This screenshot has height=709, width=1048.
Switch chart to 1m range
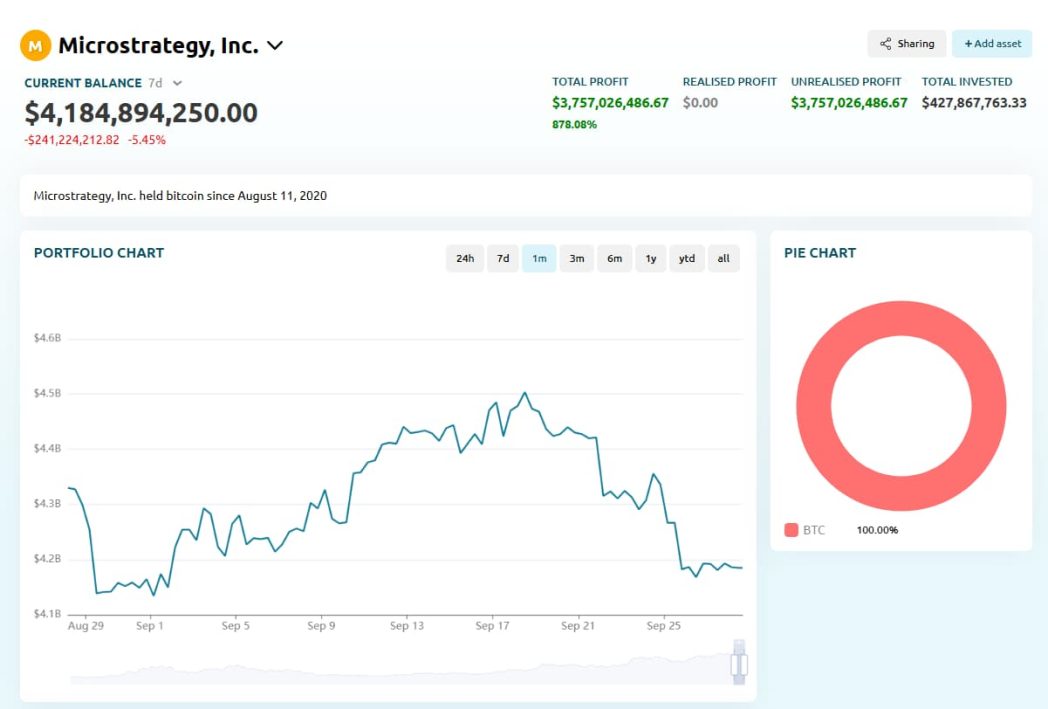click(x=539, y=259)
